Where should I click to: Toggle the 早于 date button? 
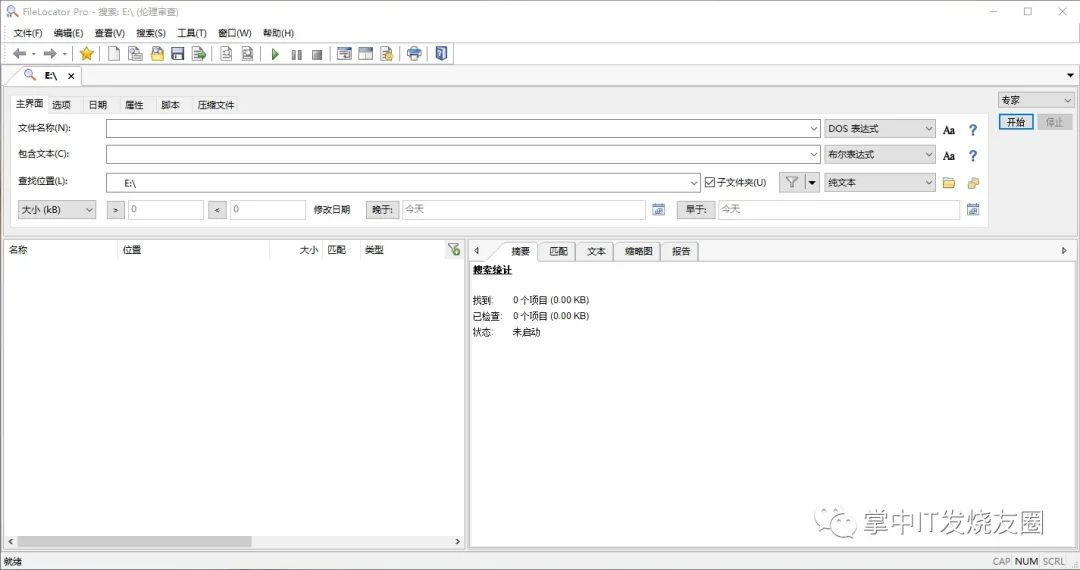point(696,209)
